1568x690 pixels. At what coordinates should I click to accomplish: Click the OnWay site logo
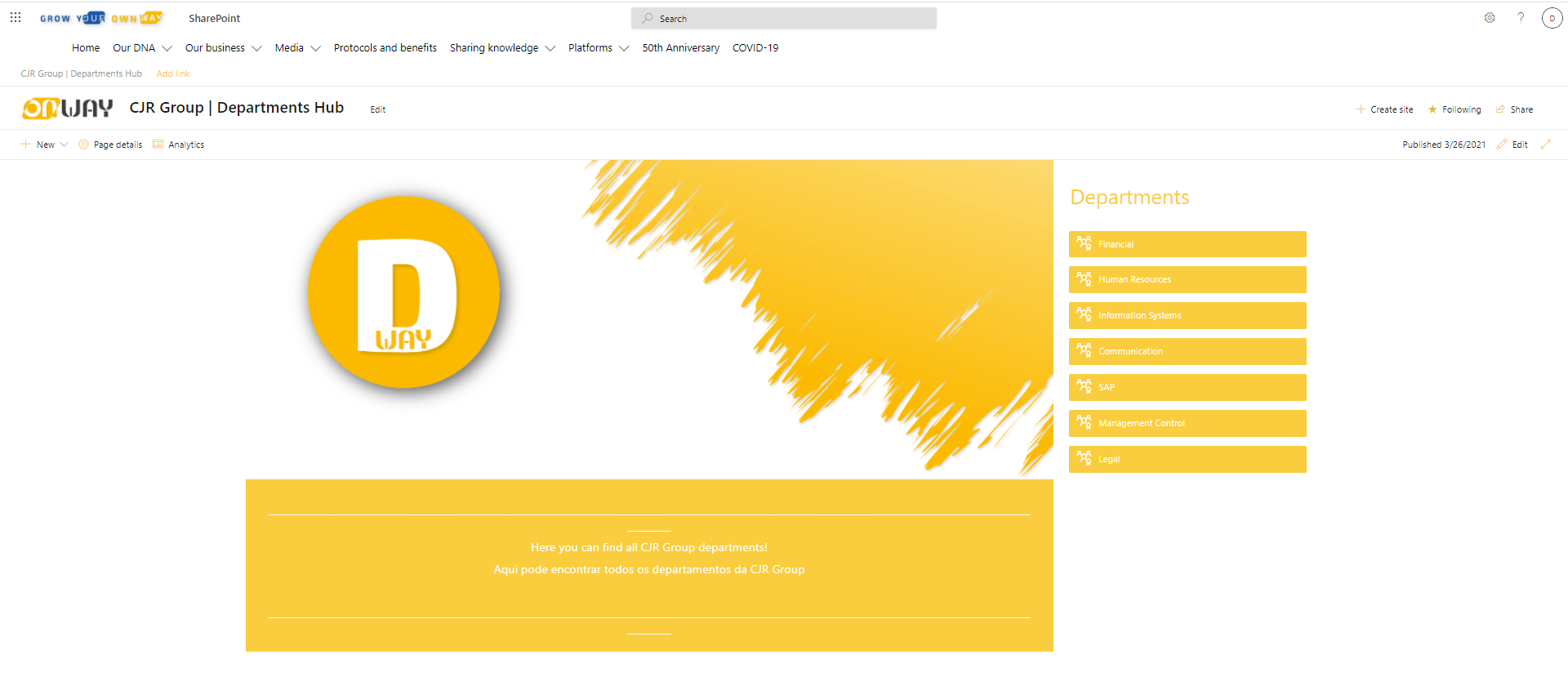67,108
